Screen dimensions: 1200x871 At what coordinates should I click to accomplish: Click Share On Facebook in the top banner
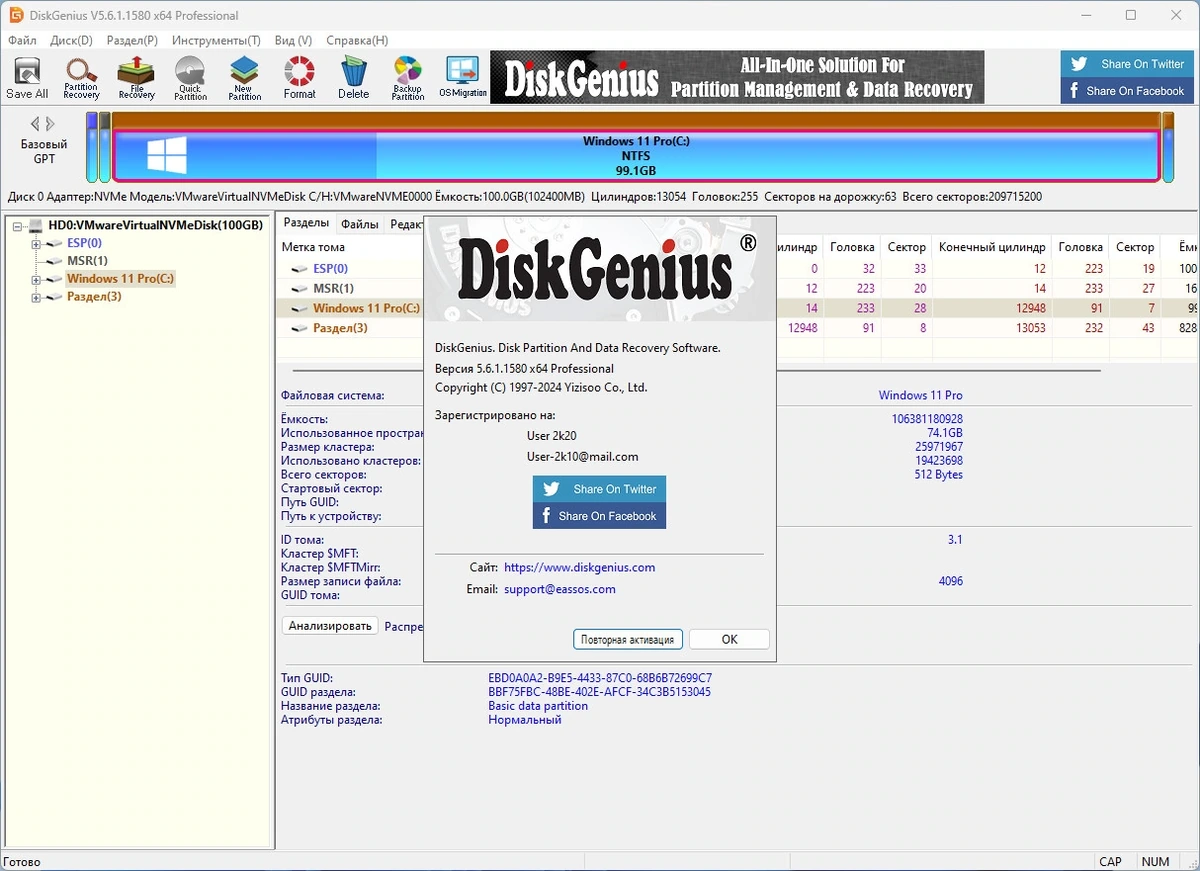[1126, 91]
